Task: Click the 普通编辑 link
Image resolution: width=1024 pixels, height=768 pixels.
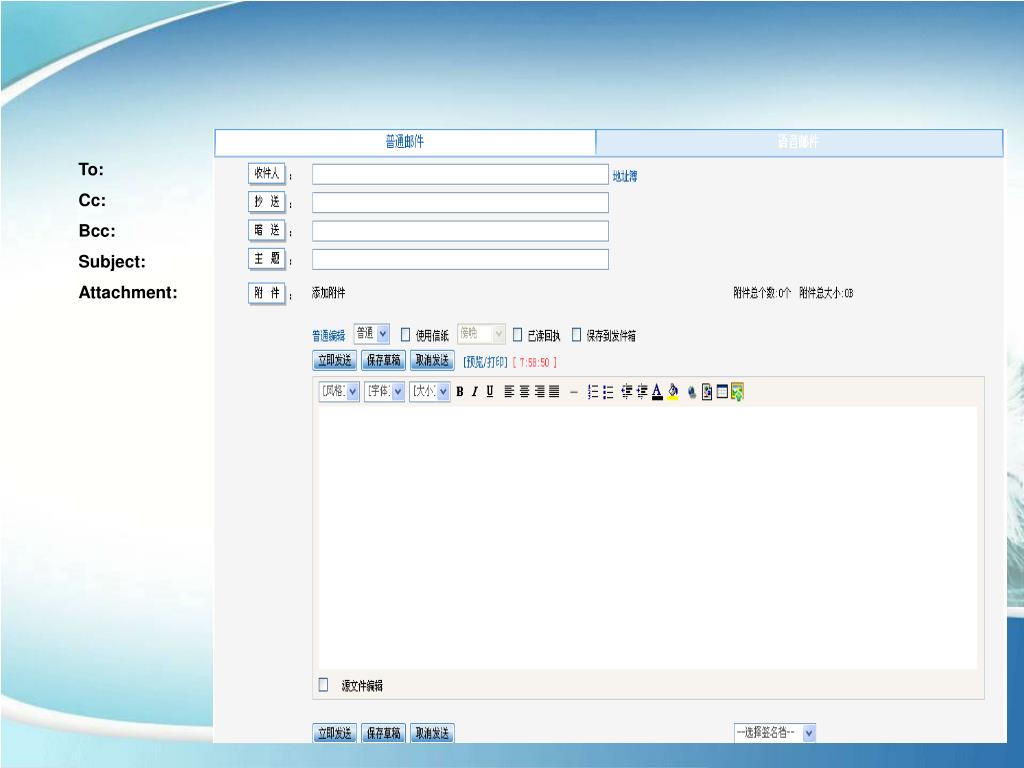Action: pos(328,336)
